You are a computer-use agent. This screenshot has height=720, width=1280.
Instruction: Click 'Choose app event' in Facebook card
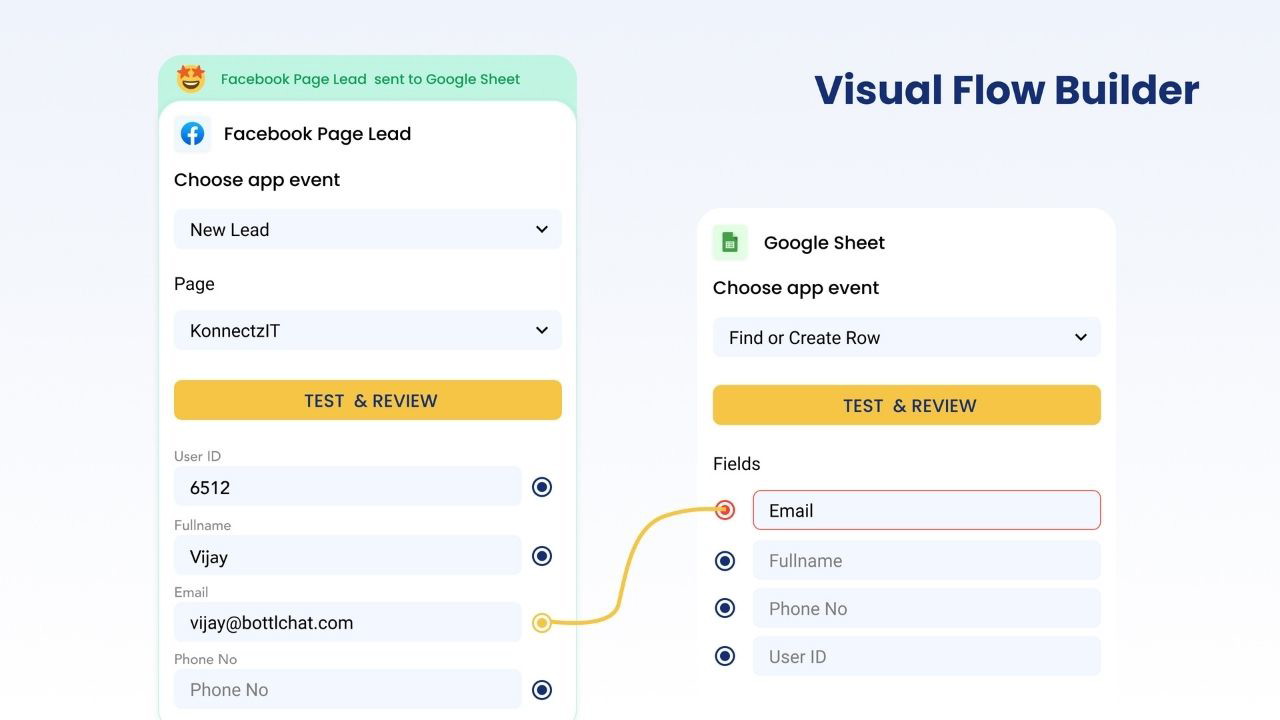[257, 180]
